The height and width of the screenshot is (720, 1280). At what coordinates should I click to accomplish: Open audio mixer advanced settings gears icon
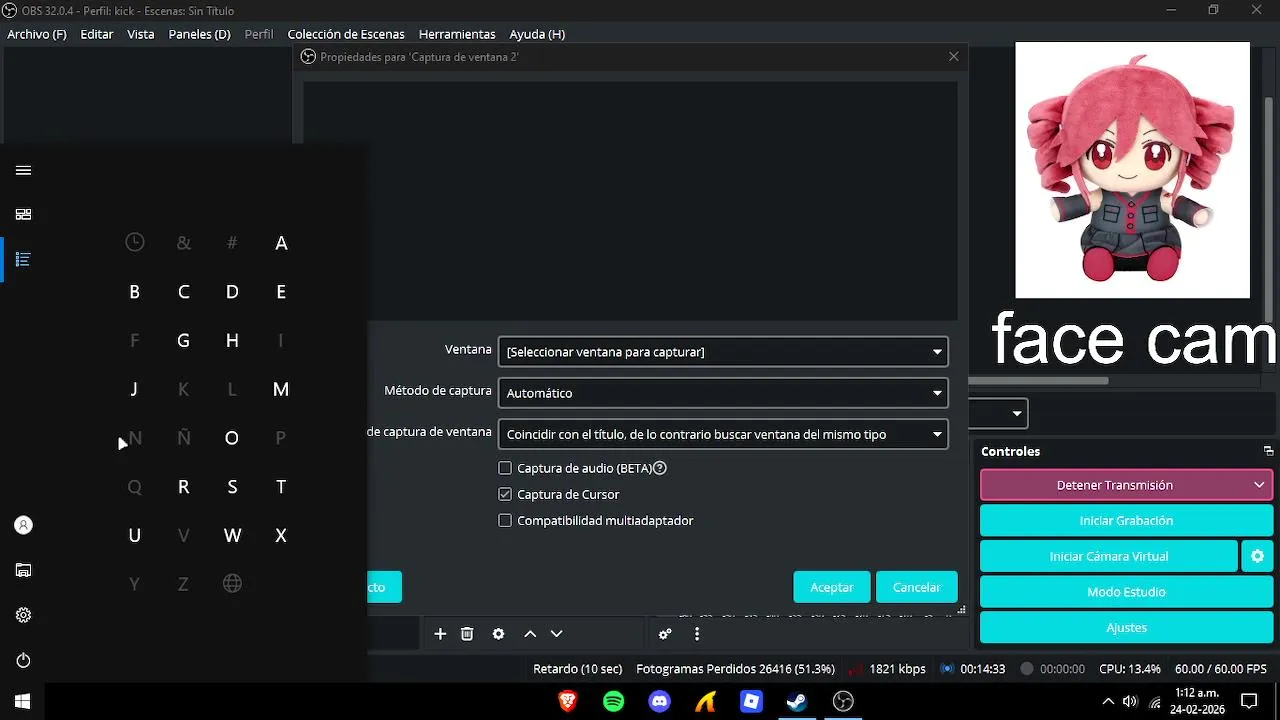click(665, 634)
